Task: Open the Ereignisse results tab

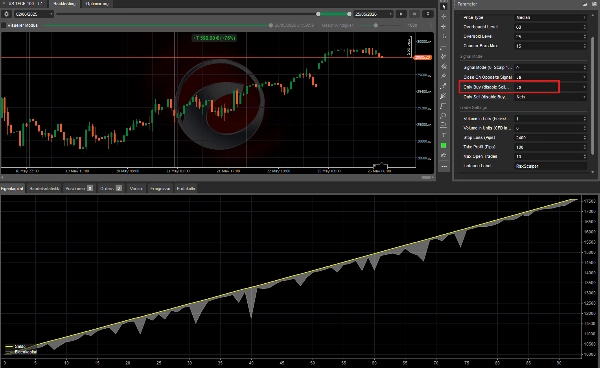Action: [x=160, y=189]
